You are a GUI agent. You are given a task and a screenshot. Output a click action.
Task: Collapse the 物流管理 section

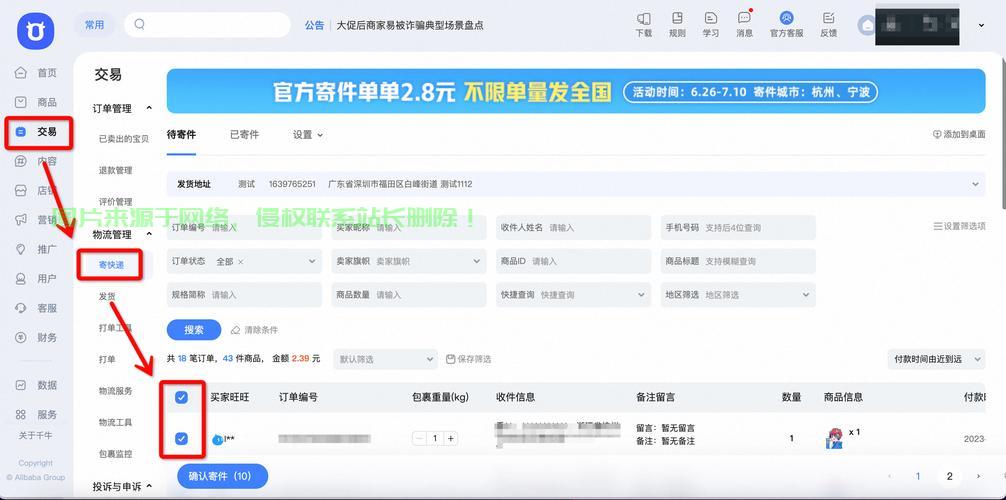[149, 234]
